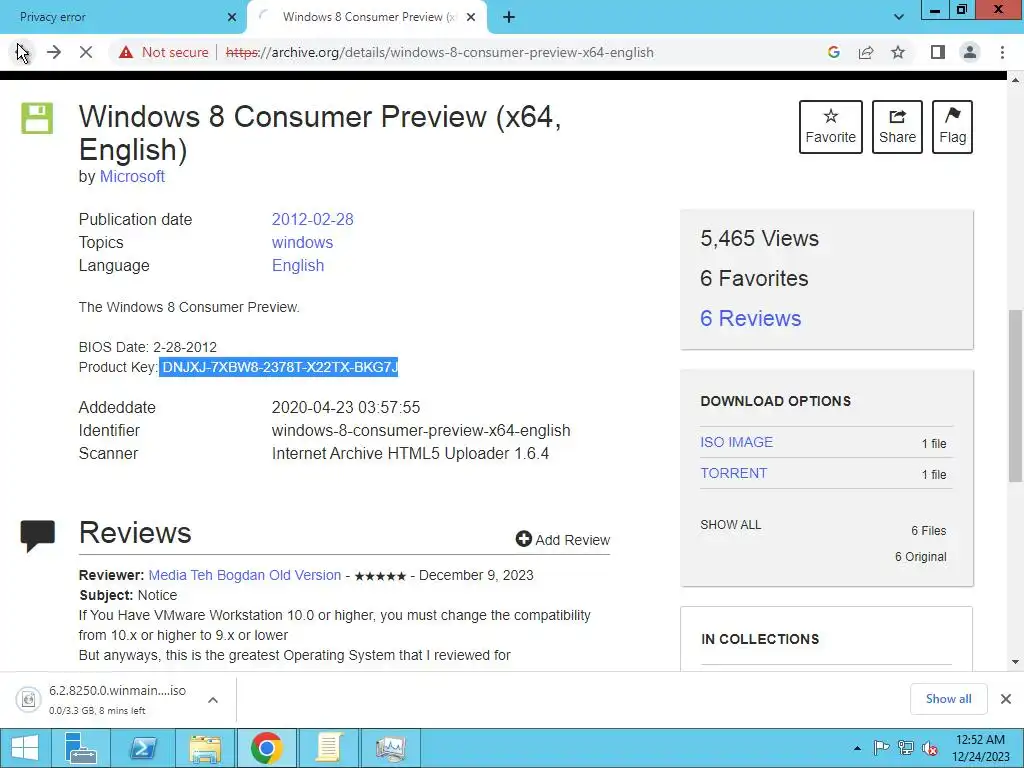The width and height of the screenshot is (1024, 768).
Task: Switch to Windows 8 Consumer Preview tab
Action: (x=368, y=17)
